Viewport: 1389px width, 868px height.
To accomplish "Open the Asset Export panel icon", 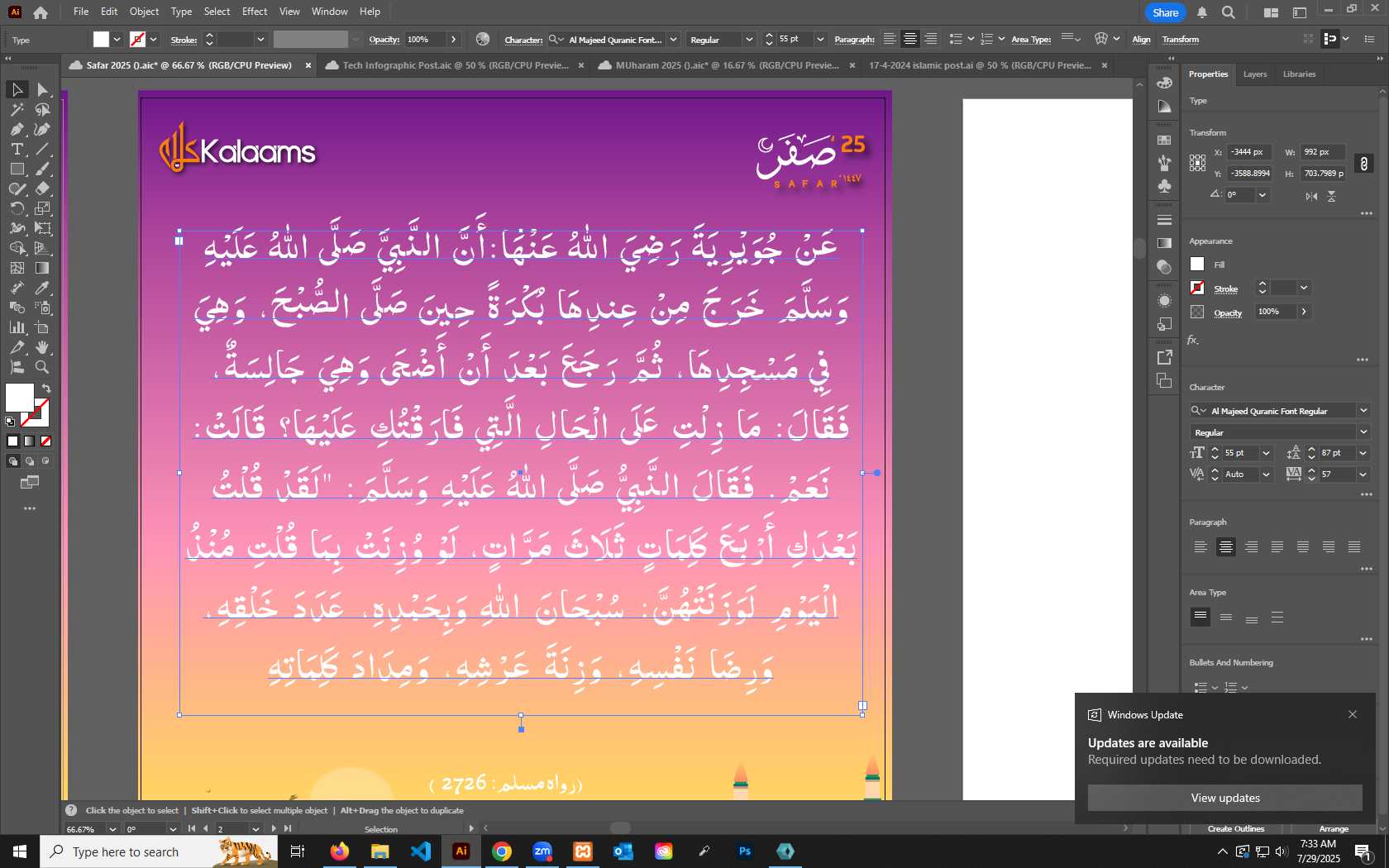I will point(1164,357).
